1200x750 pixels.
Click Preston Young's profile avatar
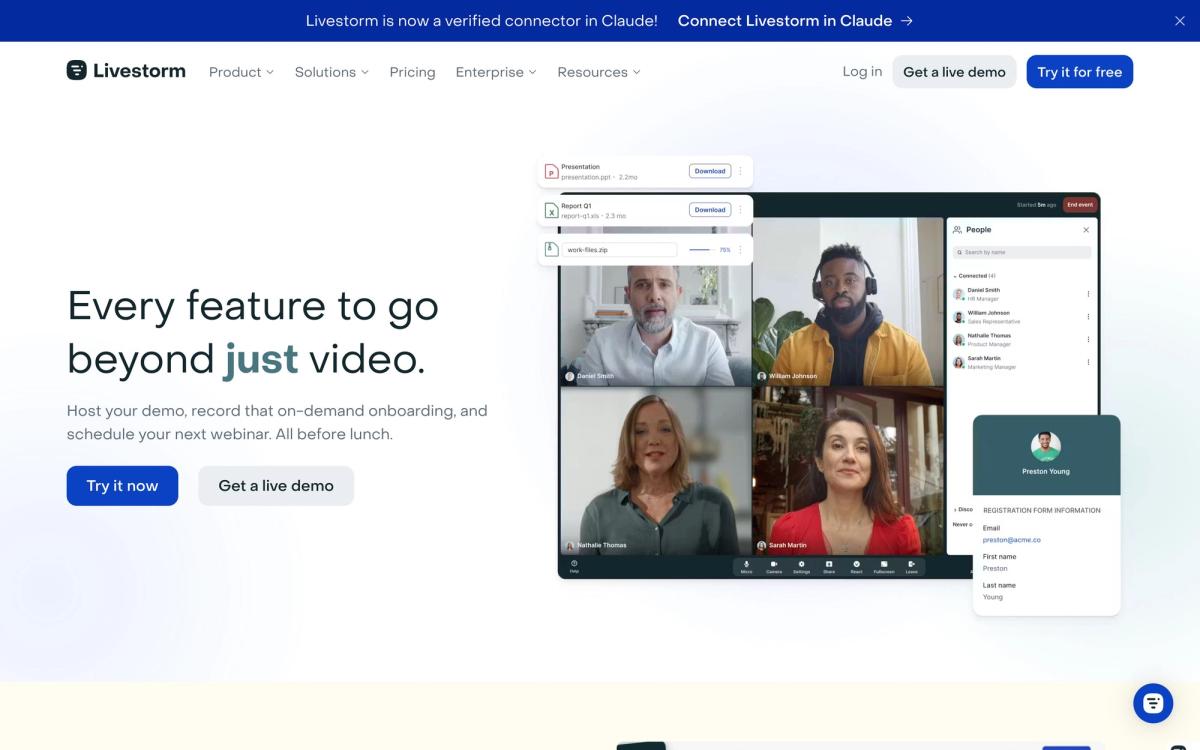pyautogui.click(x=1046, y=446)
